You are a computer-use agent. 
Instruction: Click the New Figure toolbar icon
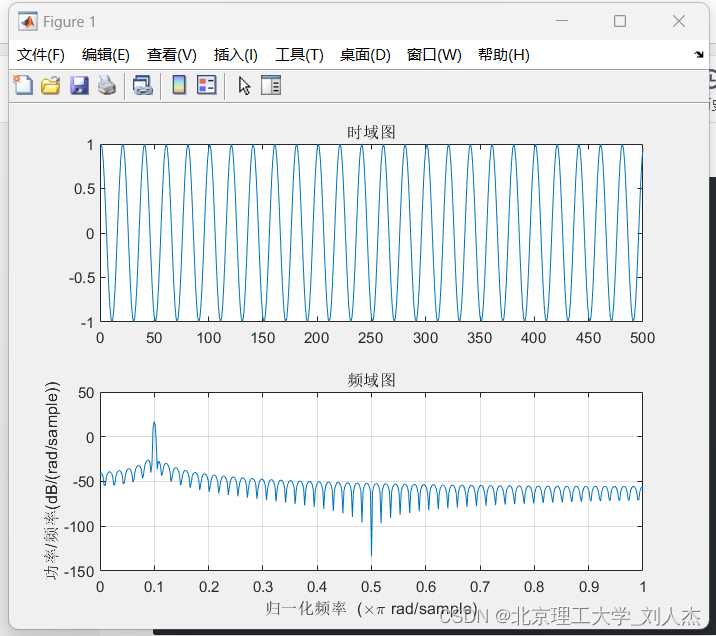[x=23, y=85]
